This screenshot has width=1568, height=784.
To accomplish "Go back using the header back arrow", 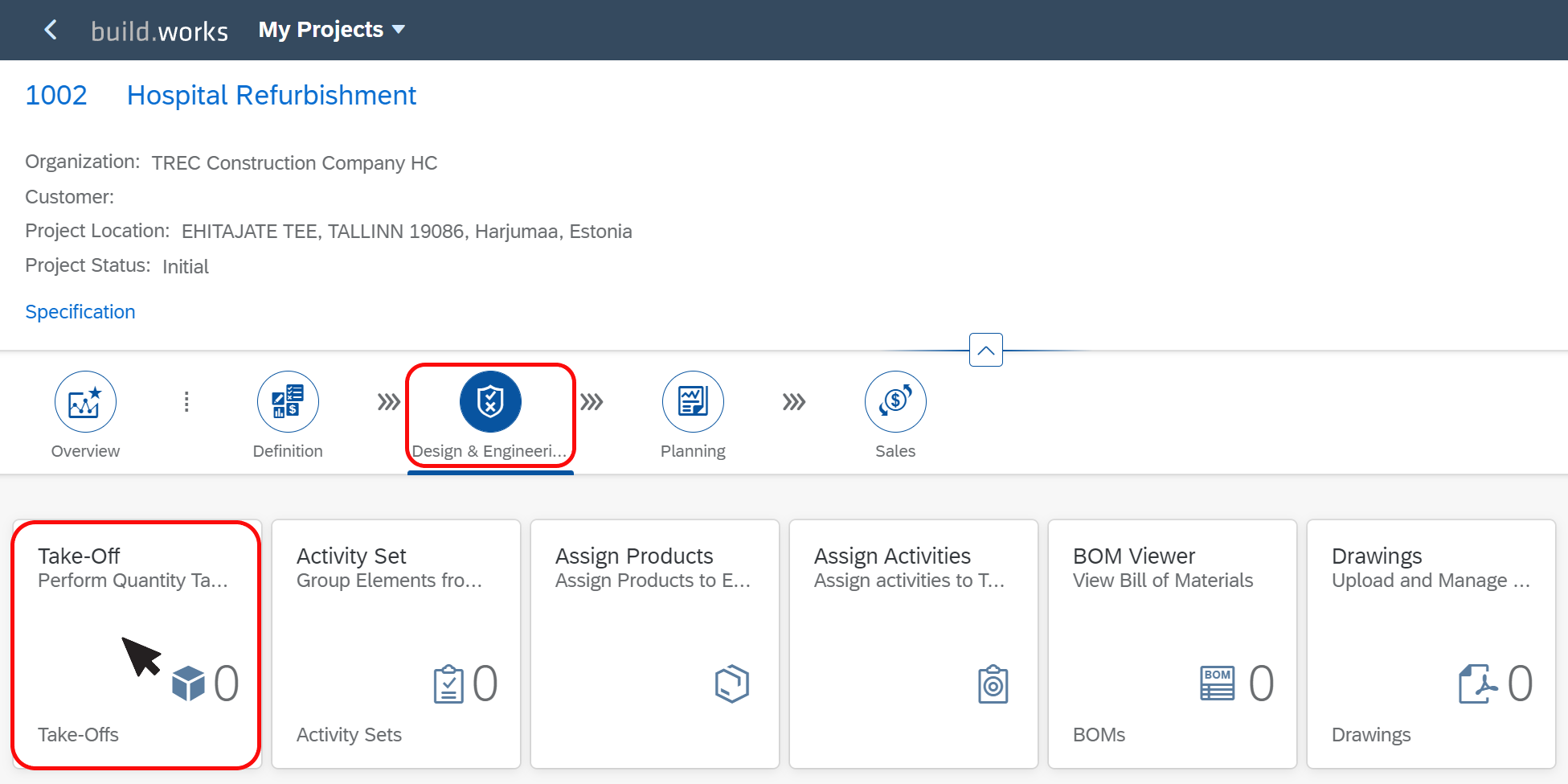I will point(51,30).
